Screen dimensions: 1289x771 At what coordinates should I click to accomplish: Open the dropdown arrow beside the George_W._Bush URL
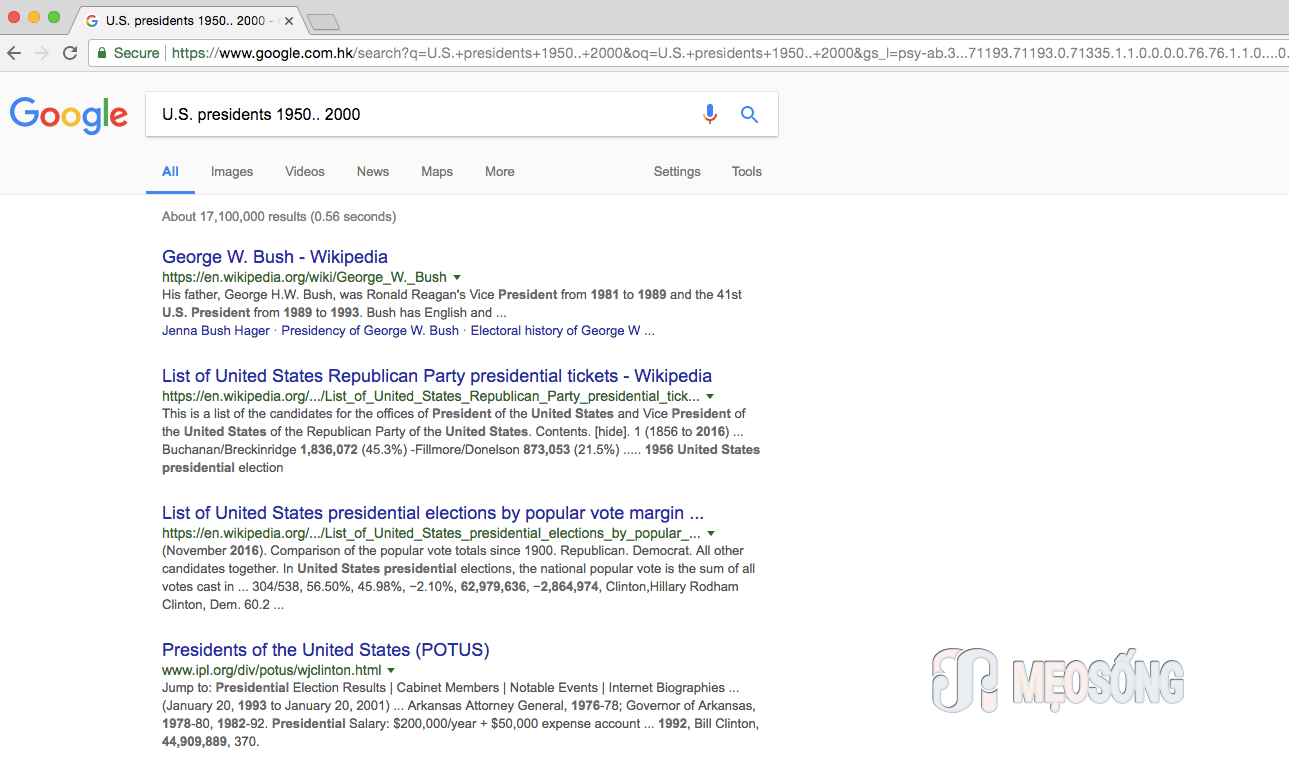457,277
